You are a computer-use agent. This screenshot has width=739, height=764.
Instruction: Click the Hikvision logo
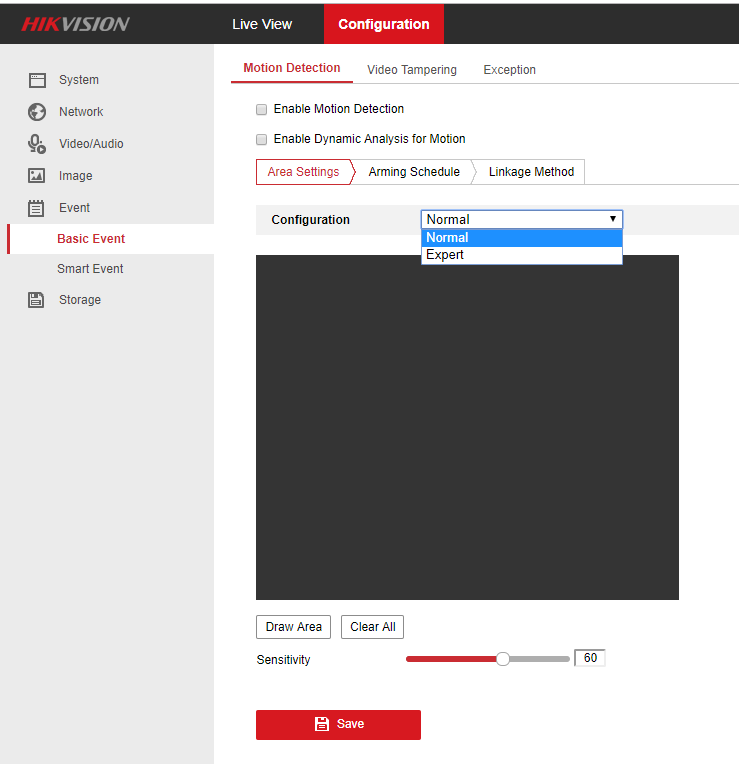pyautogui.click(x=76, y=24)
